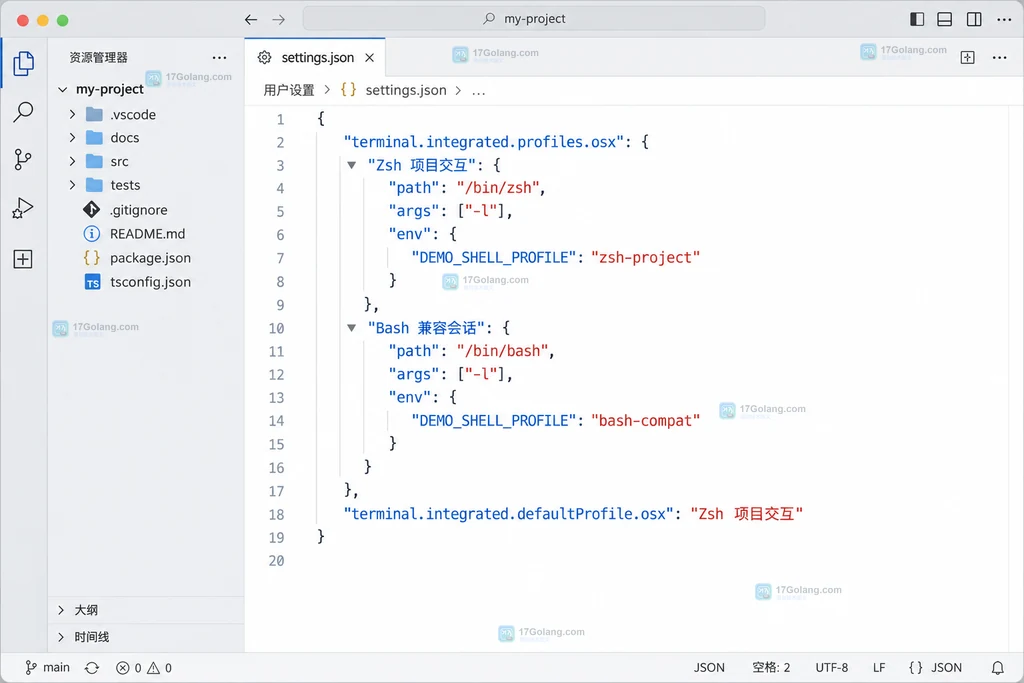Click the notifications bell in status bar
The width and height of the screenshot is (1024, 683).
pos(998,667)
